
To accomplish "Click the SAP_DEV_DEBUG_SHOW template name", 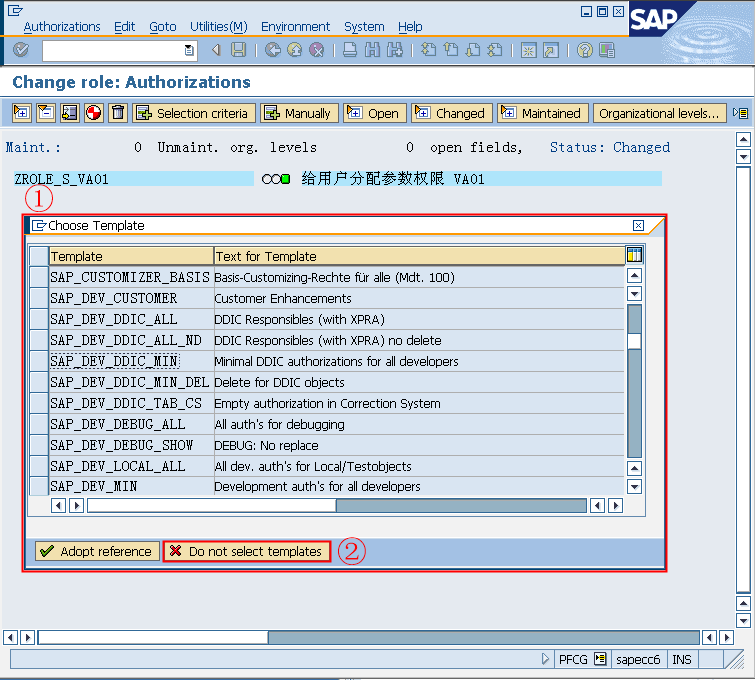I will [x=121, y=445].
